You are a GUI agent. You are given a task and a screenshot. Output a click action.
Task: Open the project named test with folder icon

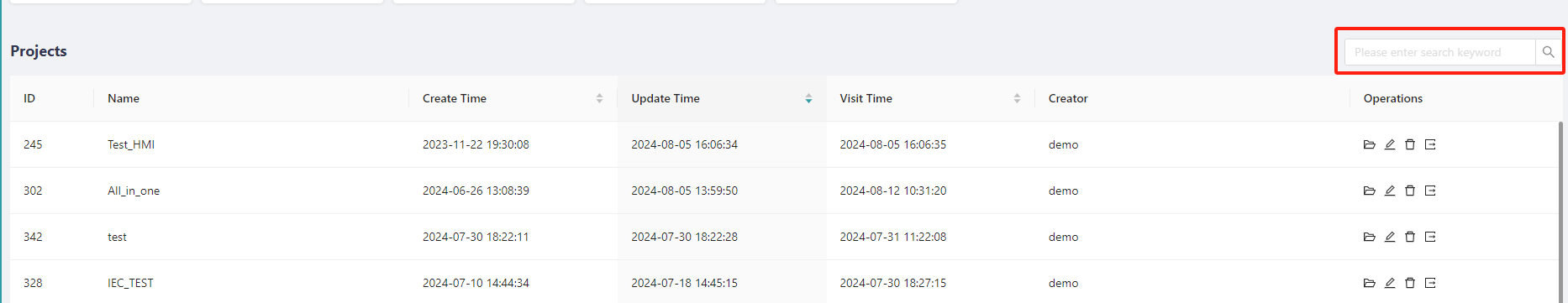(x=1369, y=237)
